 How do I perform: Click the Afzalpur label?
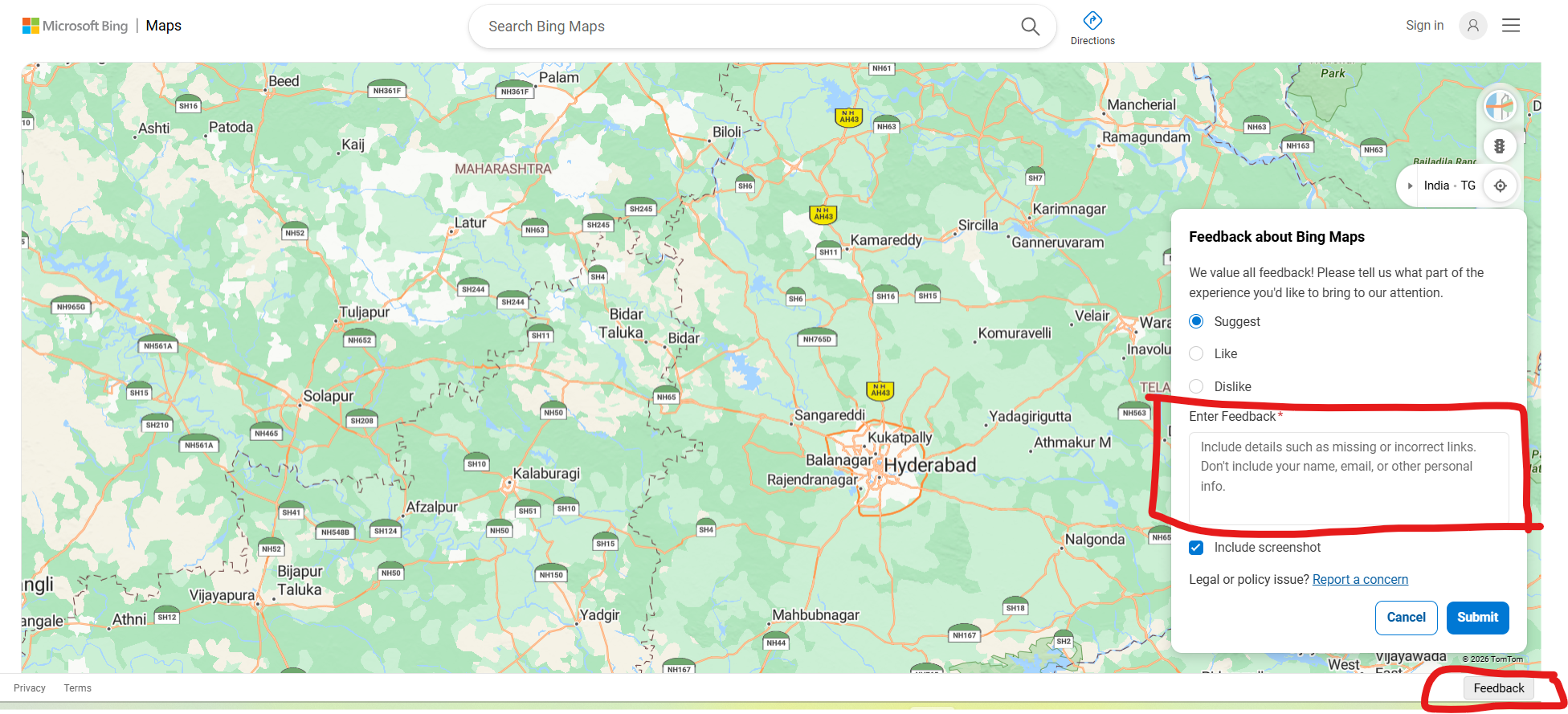coord(432,507)
